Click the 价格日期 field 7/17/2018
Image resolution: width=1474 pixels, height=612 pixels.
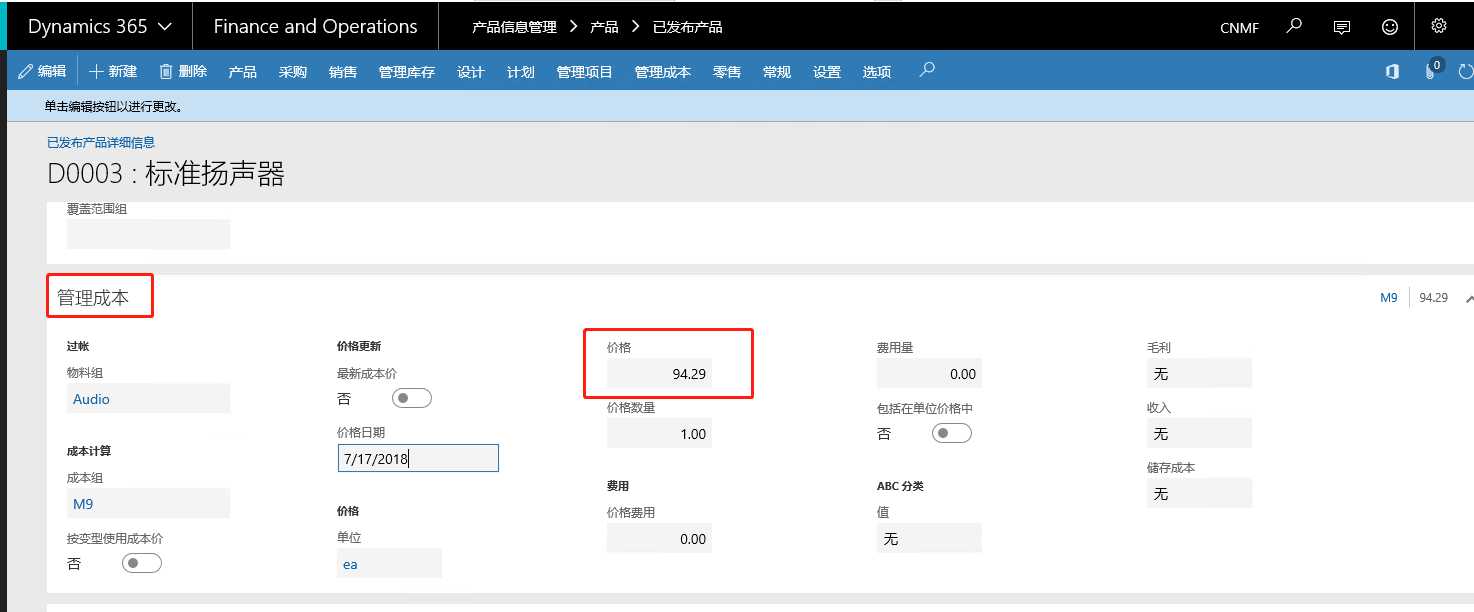(x=418, y=458)
